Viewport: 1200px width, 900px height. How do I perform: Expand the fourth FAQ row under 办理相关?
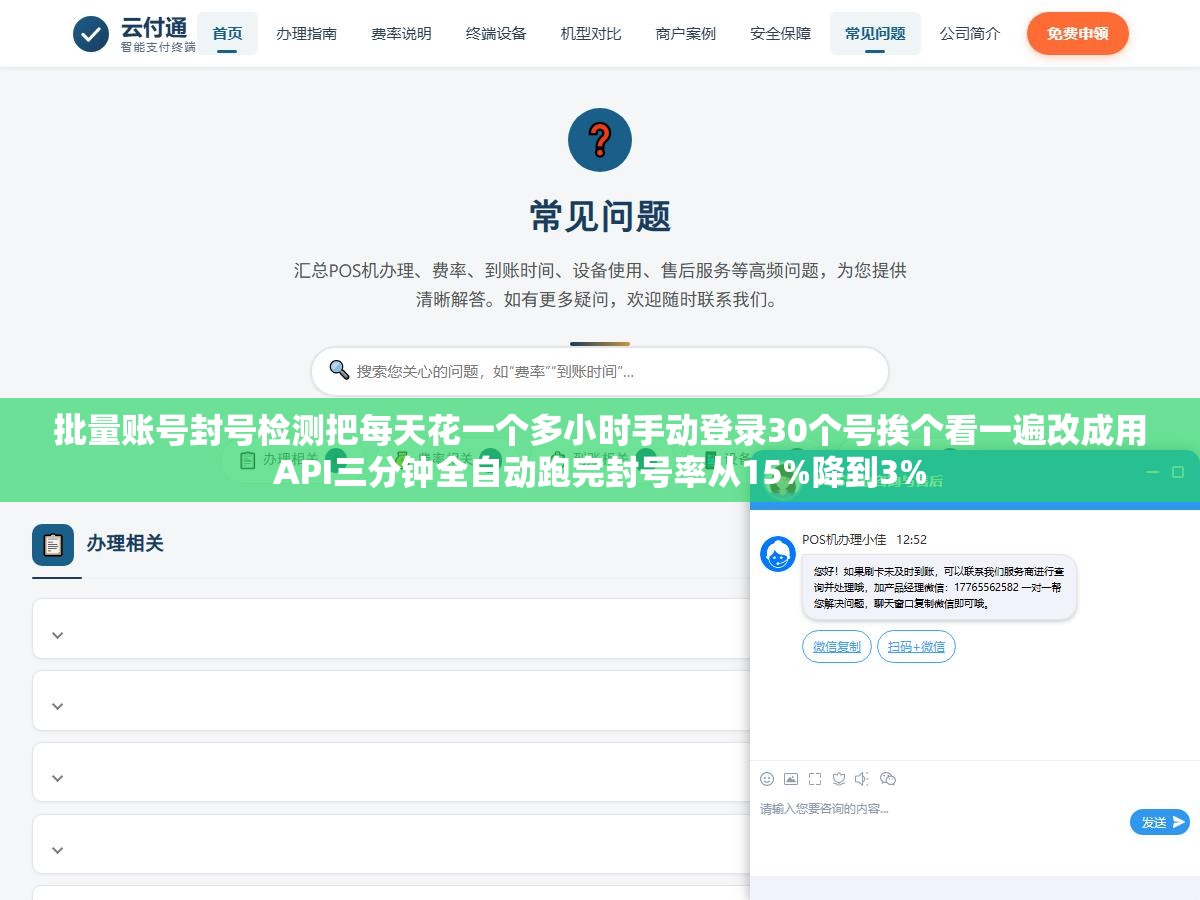390,845
